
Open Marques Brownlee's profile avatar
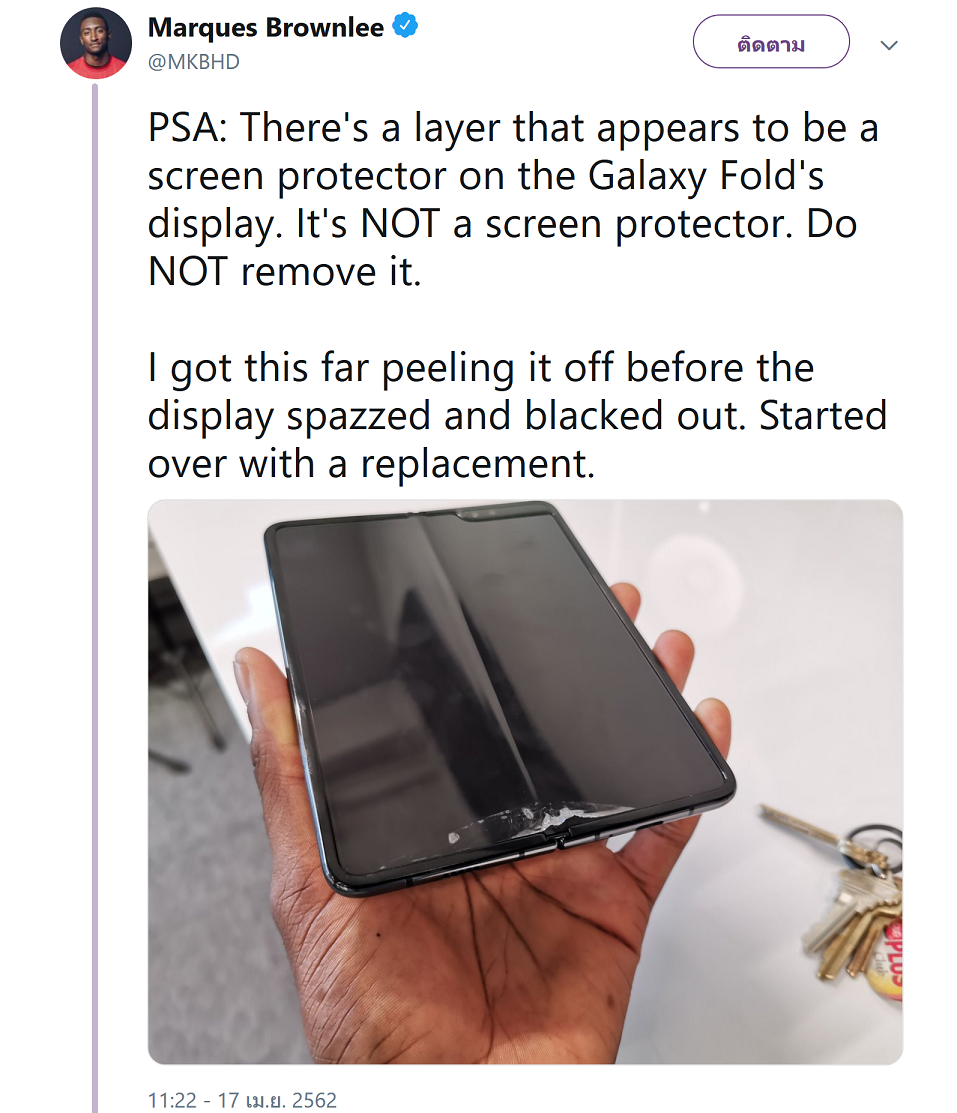tap(96, 43)
